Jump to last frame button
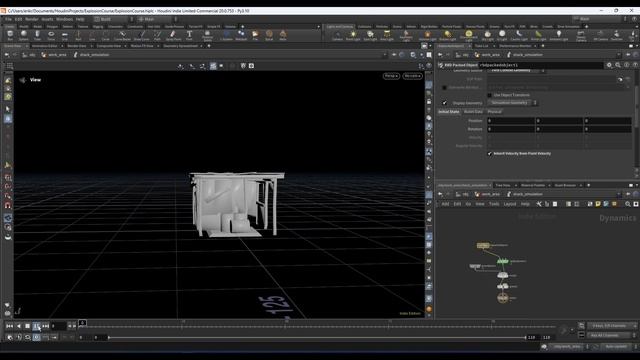Viewport: 640px width, 360px height. pos(45,326)
